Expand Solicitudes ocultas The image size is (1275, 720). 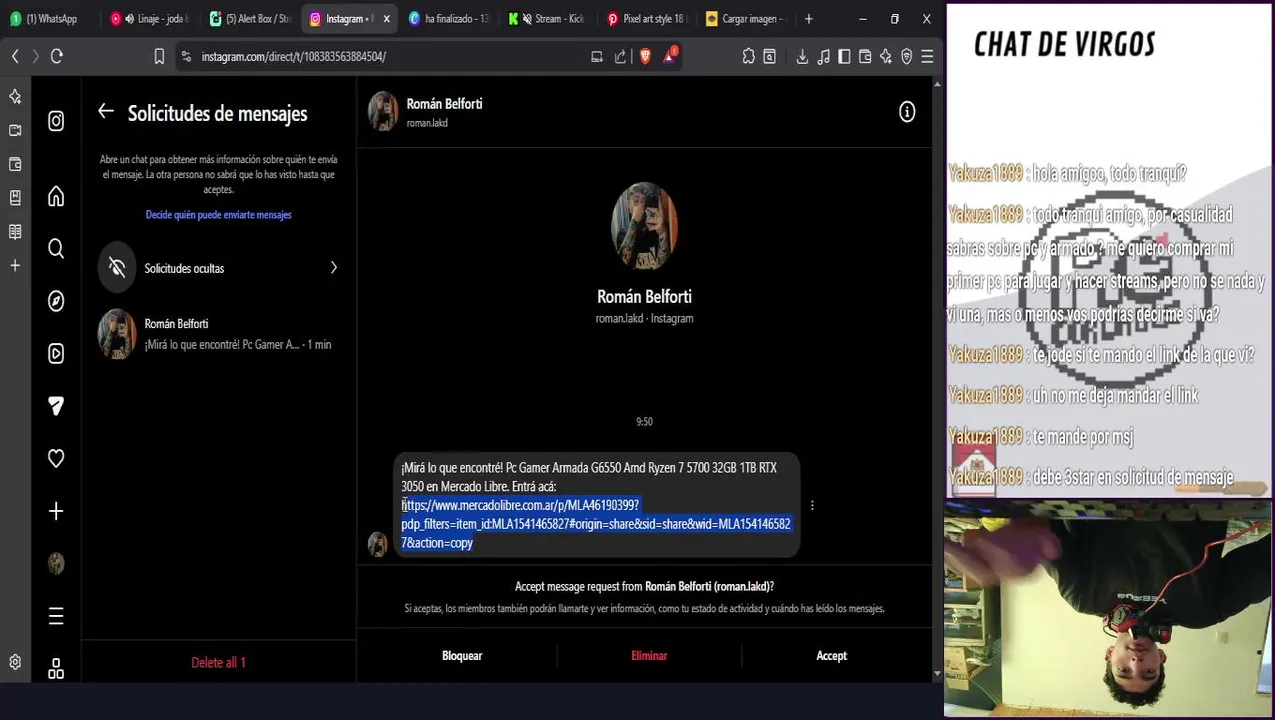click(x=218, y=268)
